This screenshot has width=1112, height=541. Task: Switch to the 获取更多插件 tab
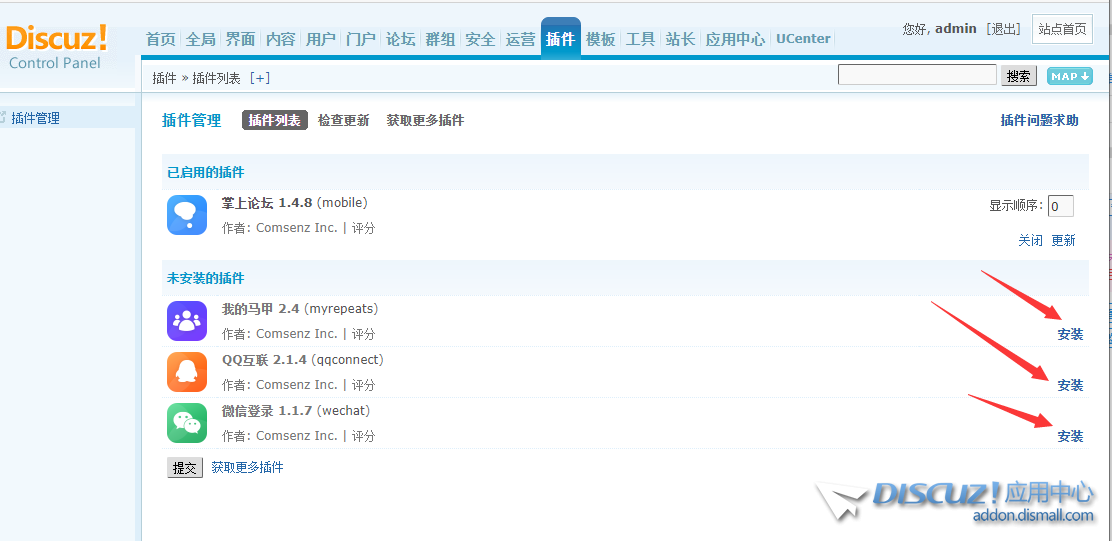tap(425, 120)
